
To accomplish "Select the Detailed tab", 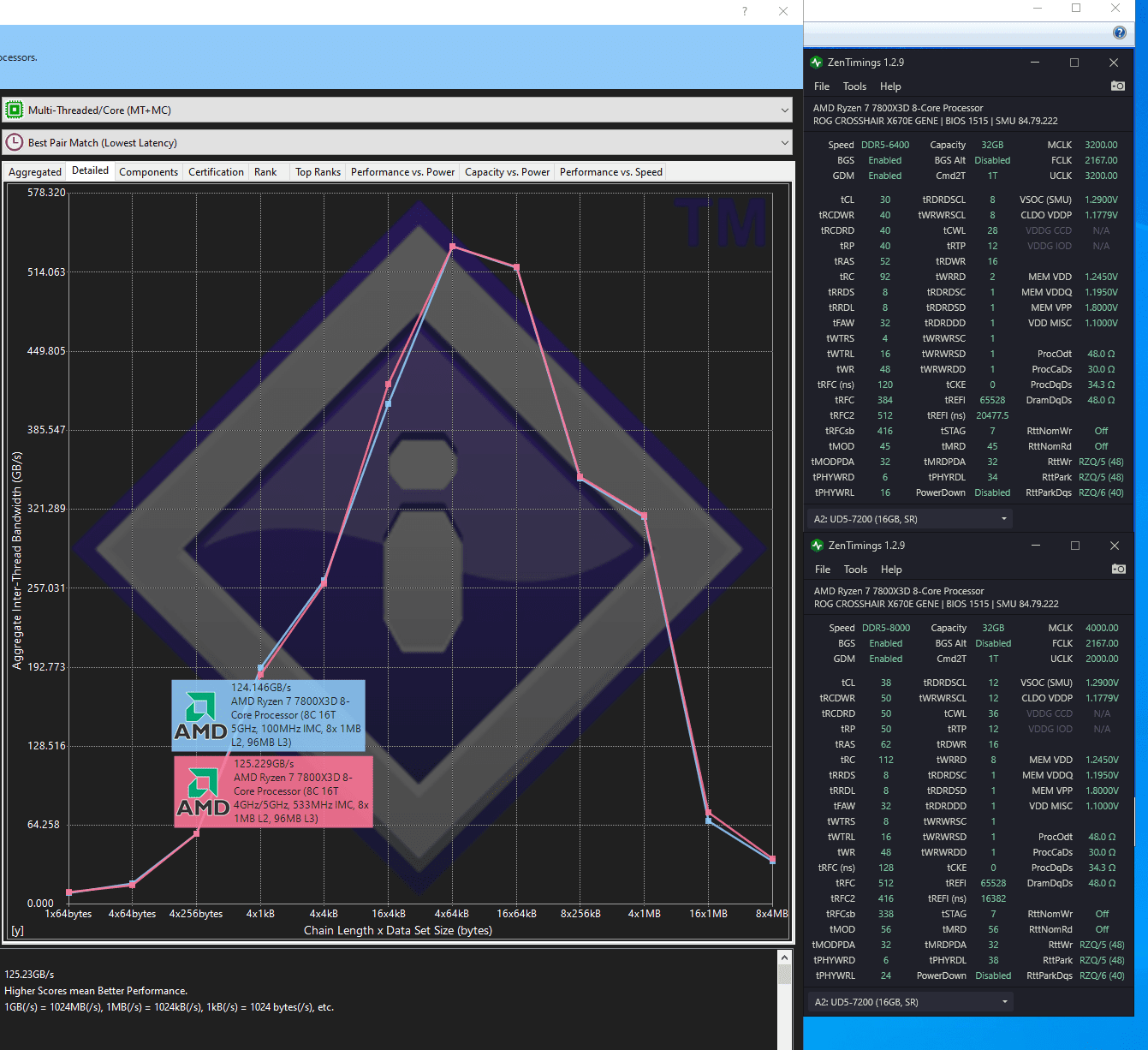I will [x=90, y=170].
